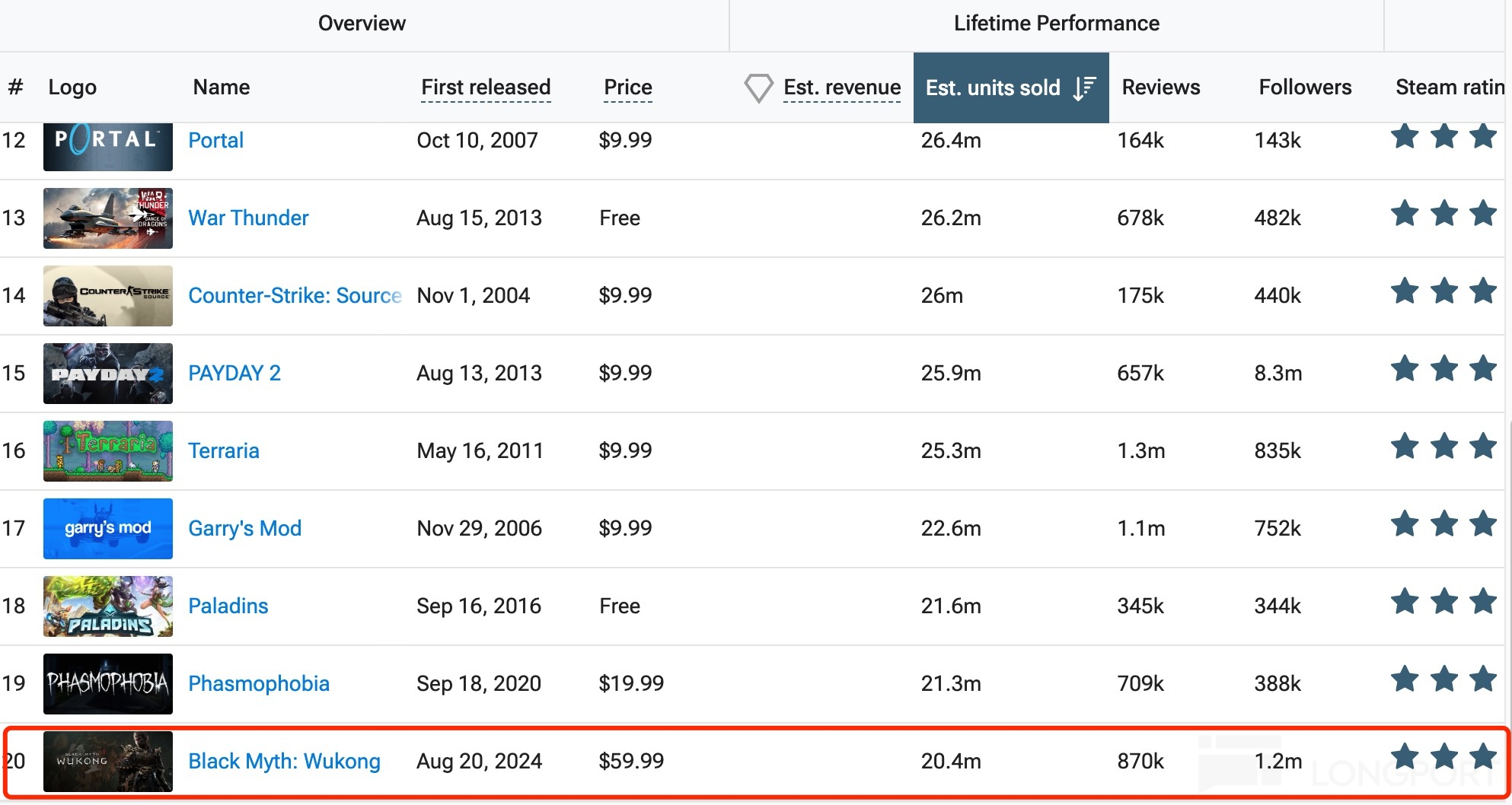The height and width of the screenshot is (805, 1512).
Task: Sort table by First released column
Action: [486, 87]
